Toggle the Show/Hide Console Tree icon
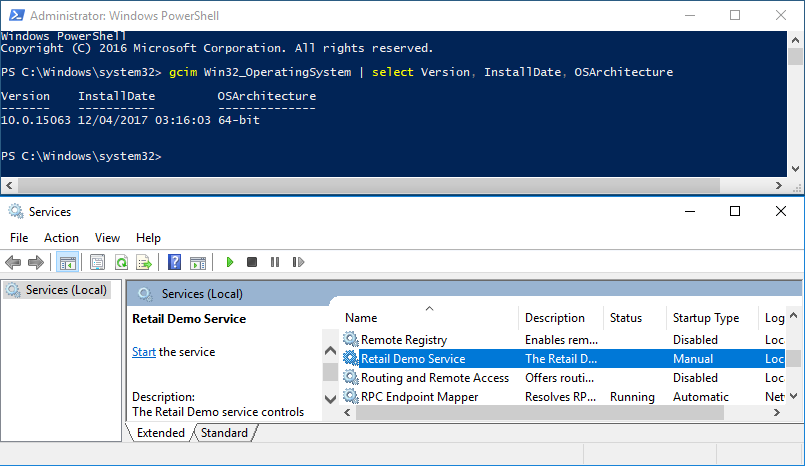The height and width of the screenshot is (466, 805). click(x=68, y=263)
